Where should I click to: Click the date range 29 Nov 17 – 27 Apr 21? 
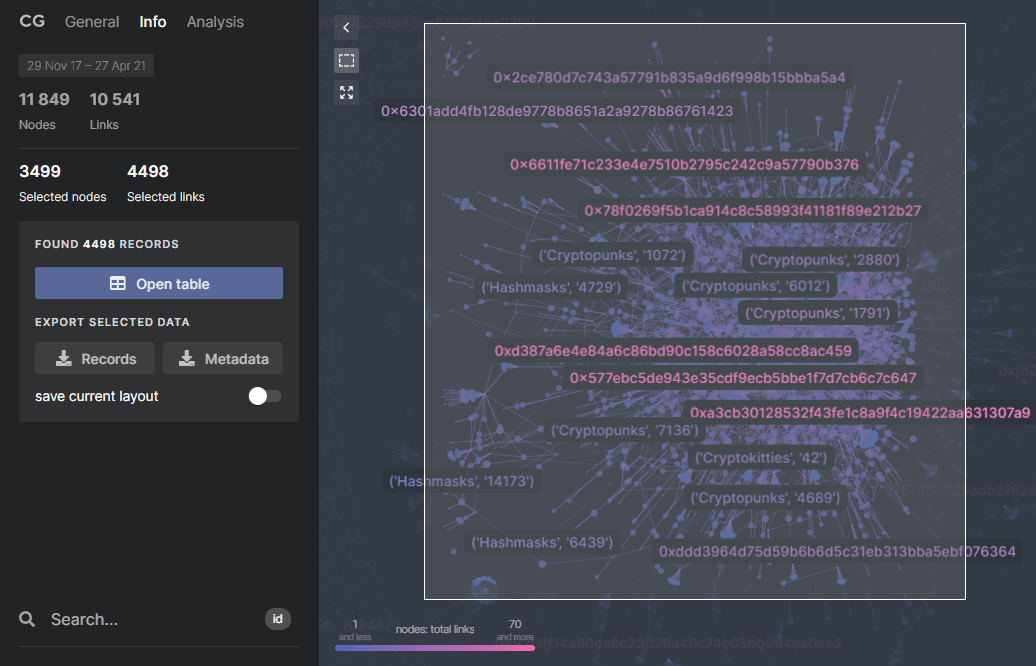tap(86, 66)
